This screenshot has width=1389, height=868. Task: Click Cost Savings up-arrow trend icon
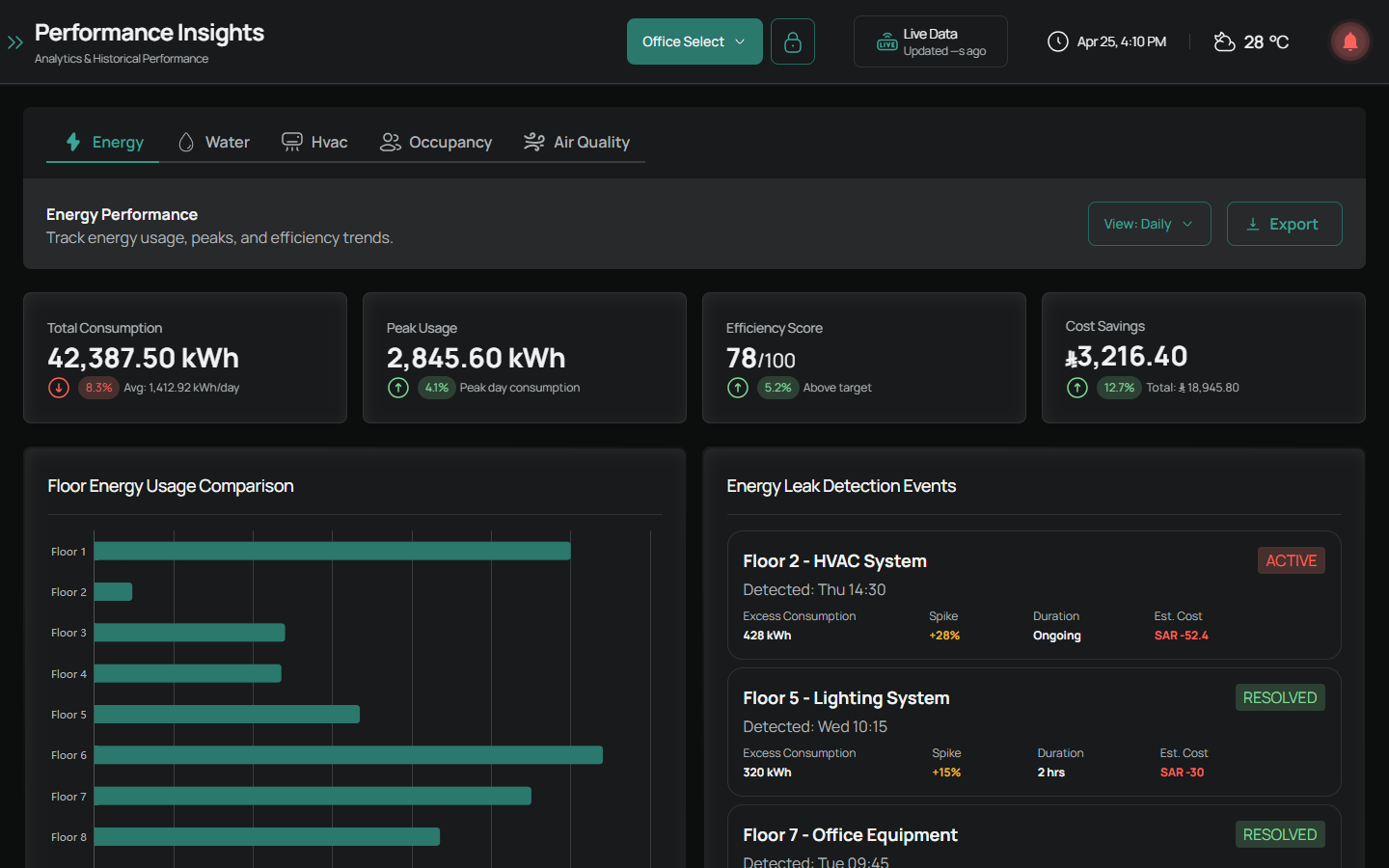click(x=1077, y=388)
